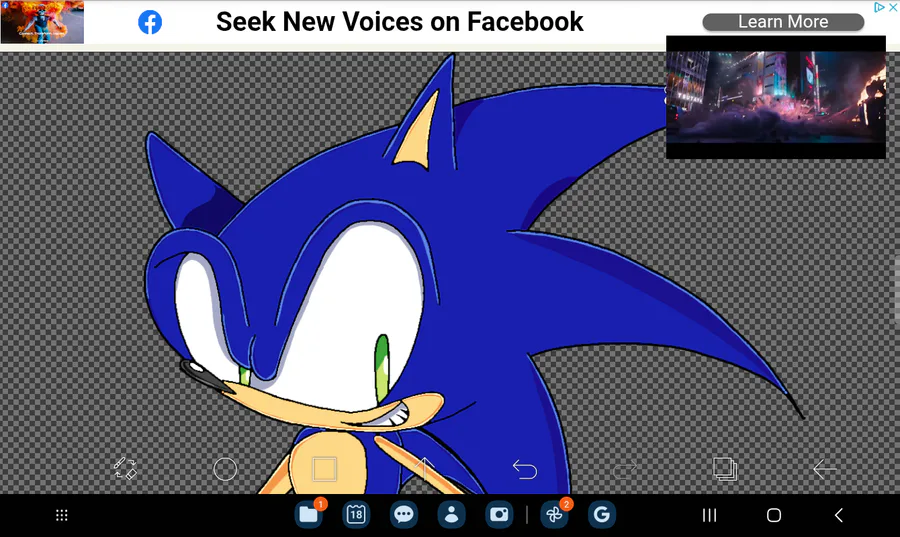The width and height of the screenshot is (900, 537).
Task: Redo the undone stroke
Action: pyautogui.click(x=624, y=469)
